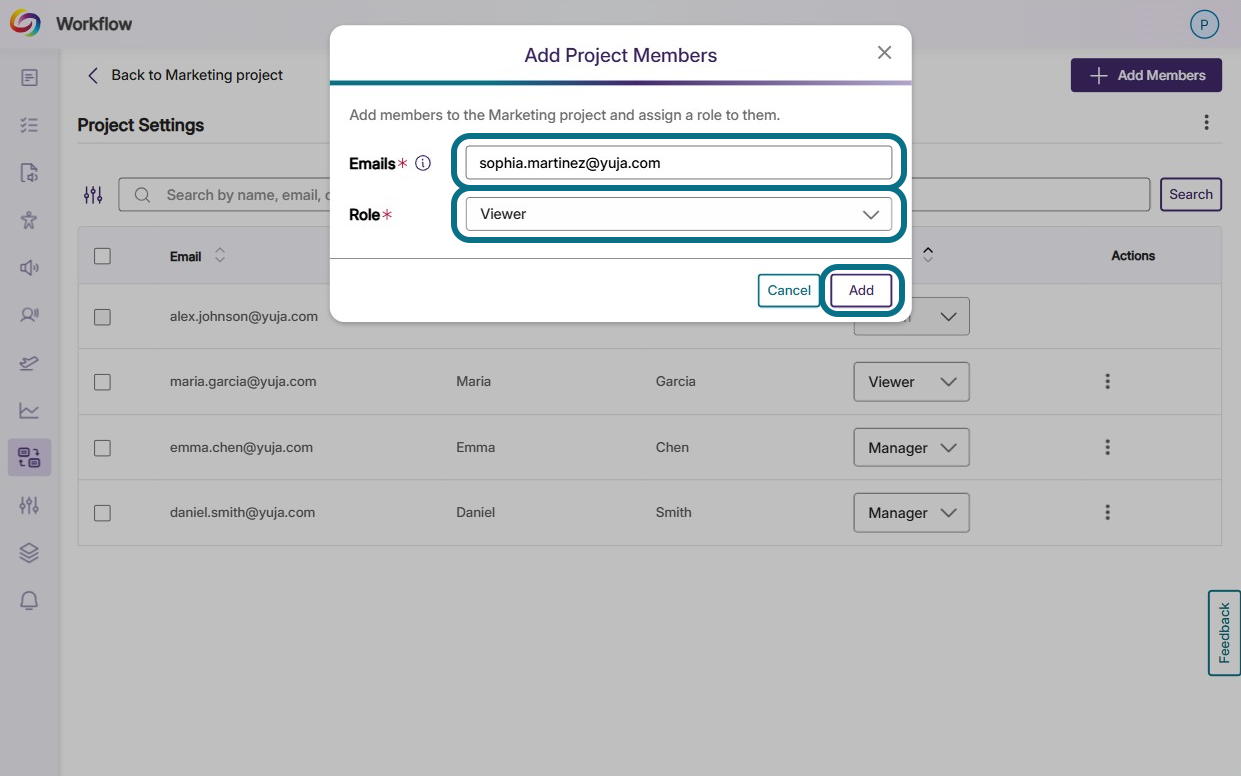Click the Search button

pos(1191,194)
